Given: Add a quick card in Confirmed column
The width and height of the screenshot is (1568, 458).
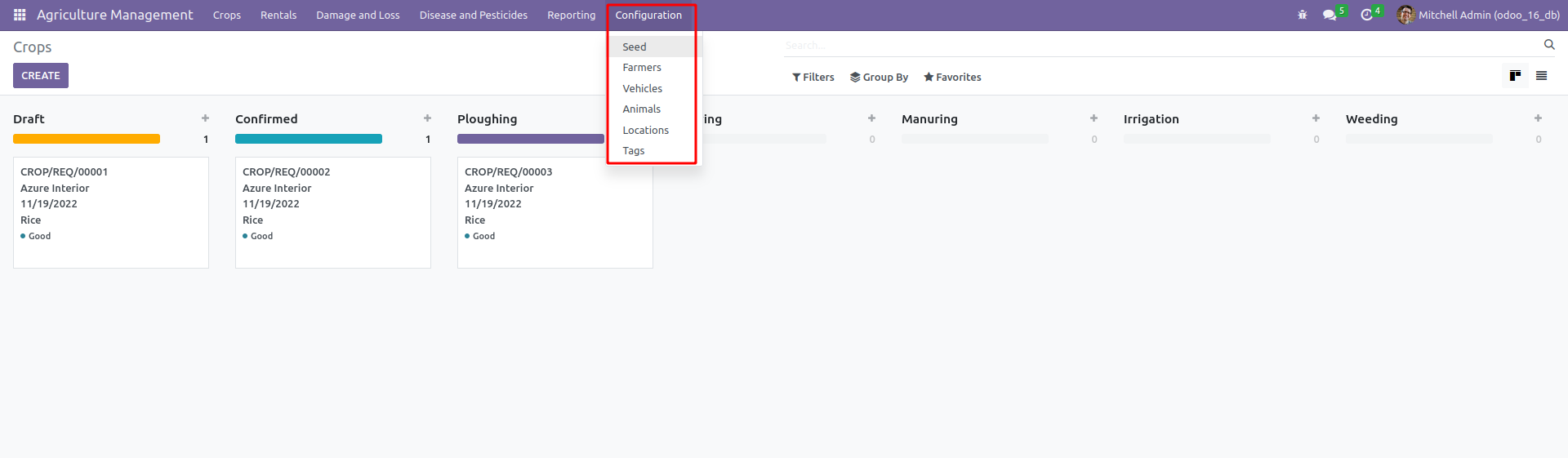Looking at the screenshot, I should (x=427, y=118).
